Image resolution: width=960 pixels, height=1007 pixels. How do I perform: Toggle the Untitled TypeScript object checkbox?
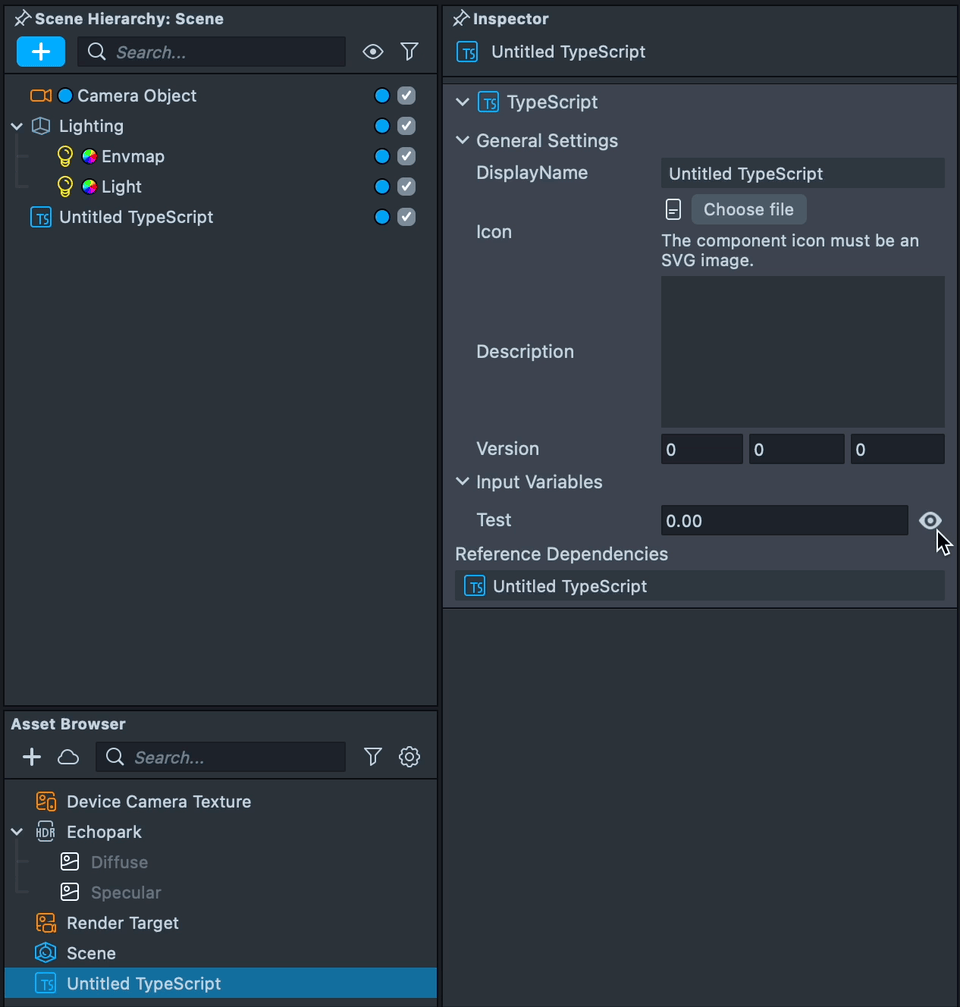tap(406, 217)
